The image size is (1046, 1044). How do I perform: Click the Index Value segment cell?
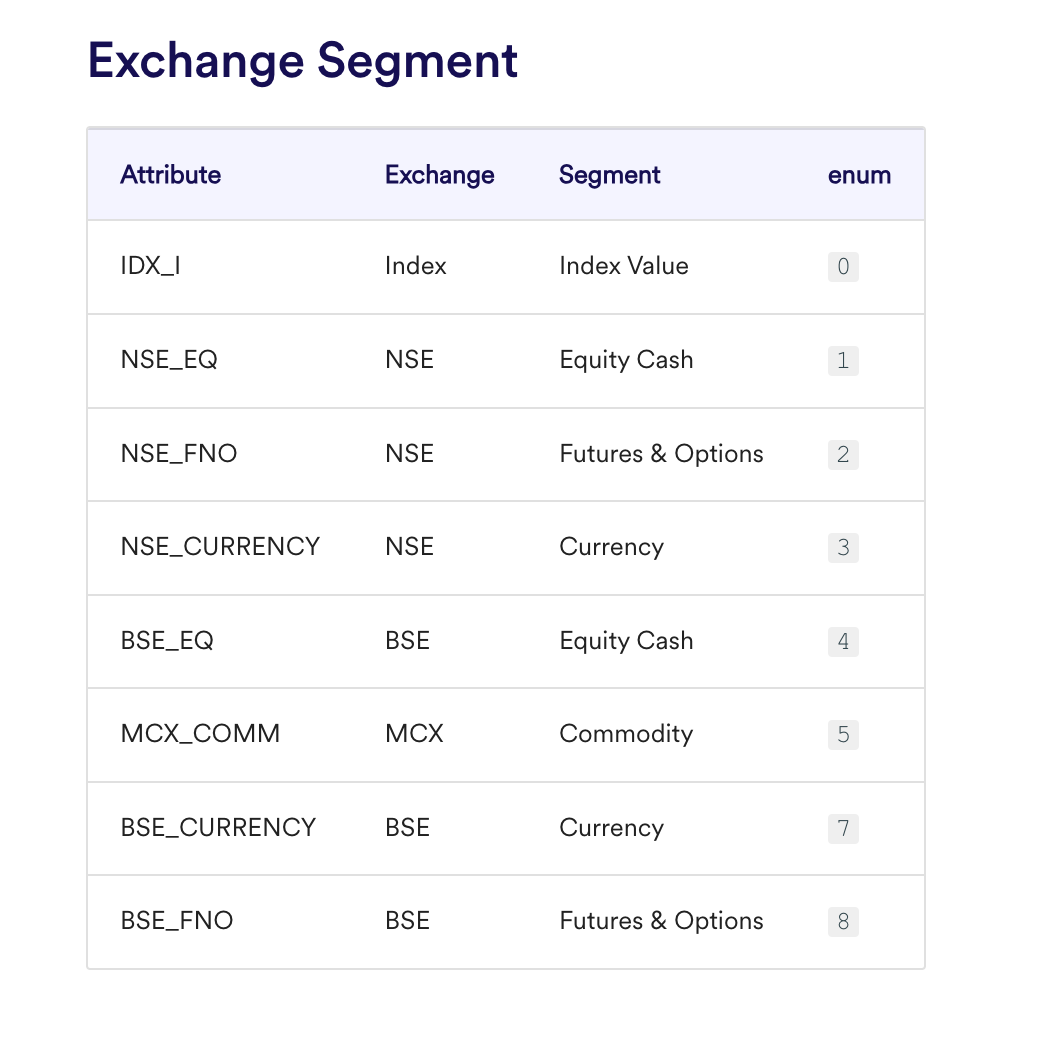[624, 266]
